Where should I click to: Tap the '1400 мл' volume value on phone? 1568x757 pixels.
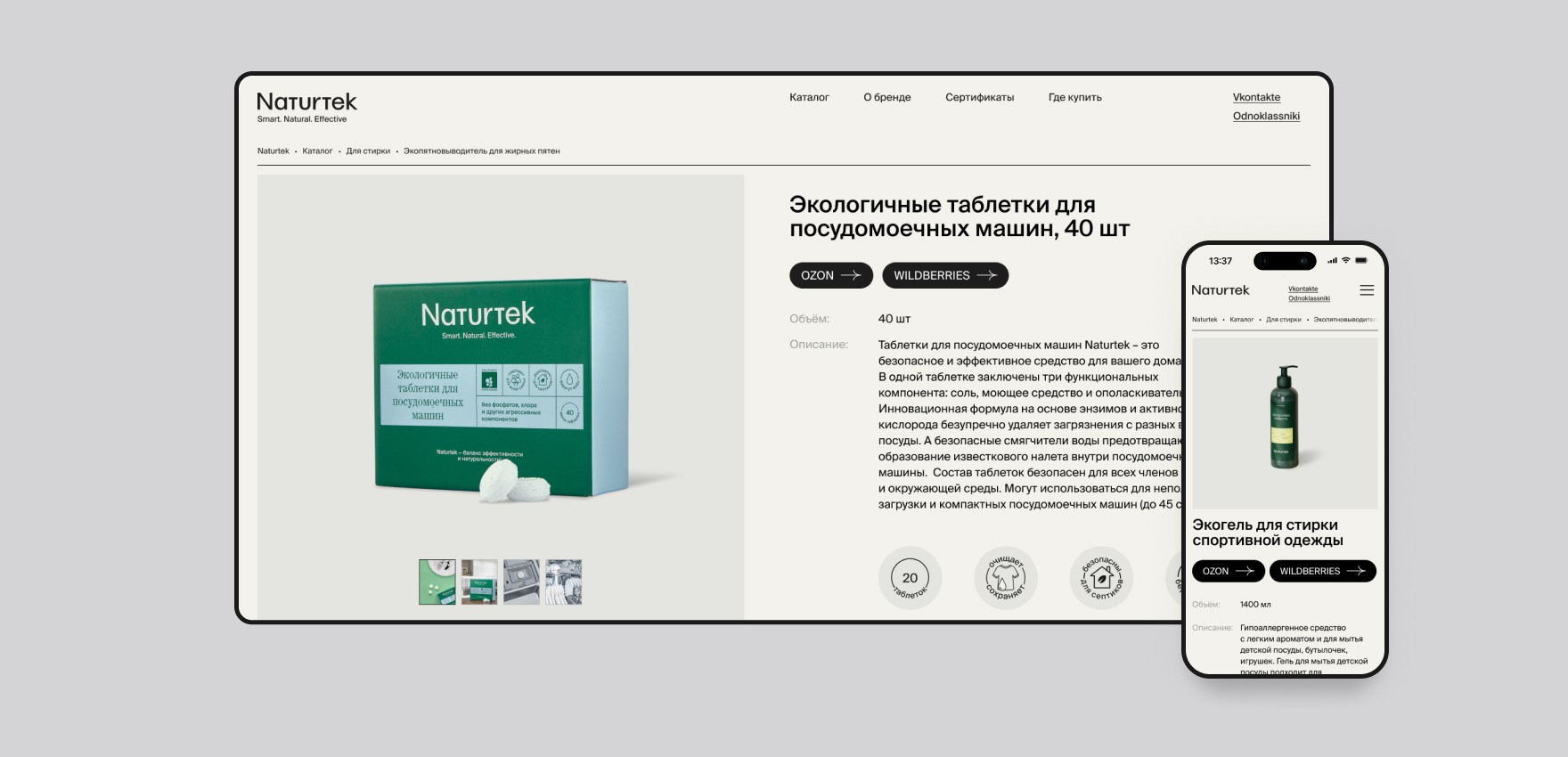click(x=1255, y=605)
